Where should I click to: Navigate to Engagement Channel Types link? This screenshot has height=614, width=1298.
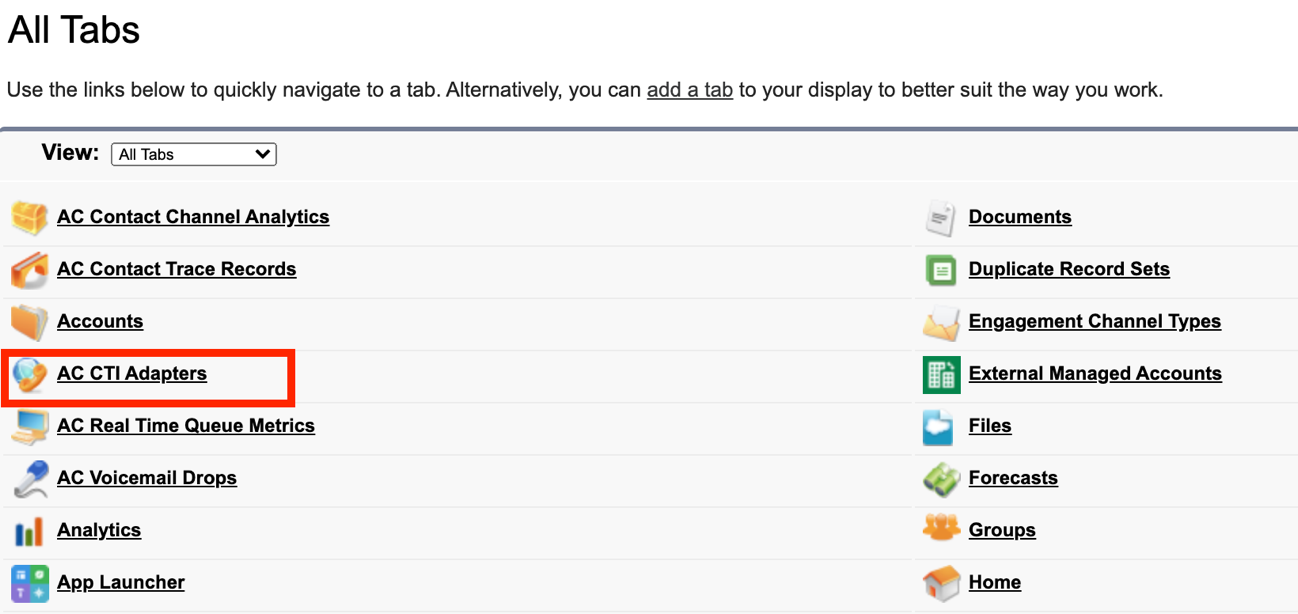tap(1095, 322)
